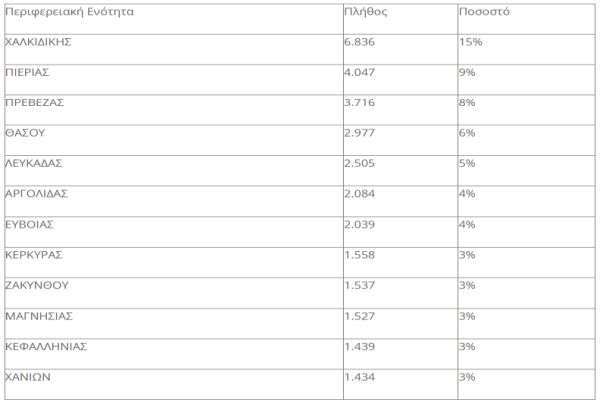This screenshot has width=600, height=400.
Task: Select the 15% percentage cell
Action: (469, 43)
